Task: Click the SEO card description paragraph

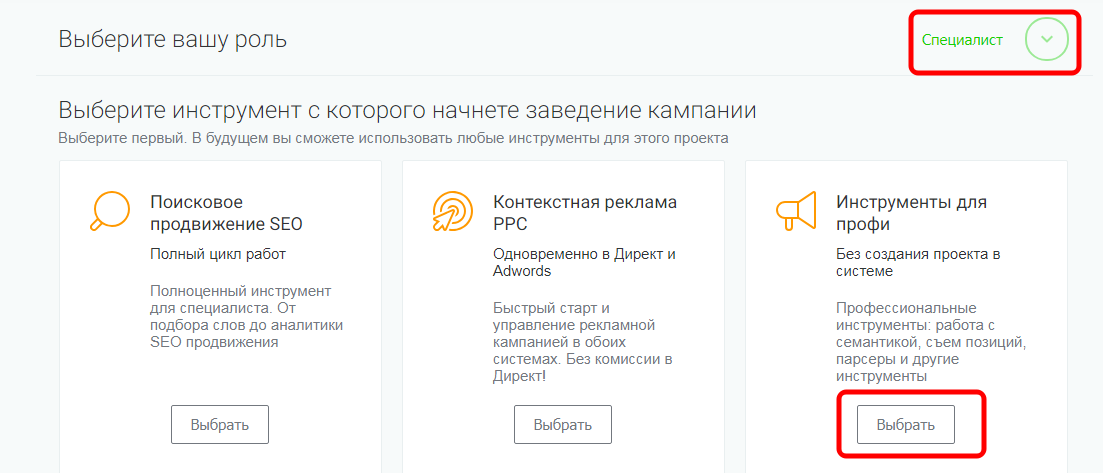Action: [246, 316]
